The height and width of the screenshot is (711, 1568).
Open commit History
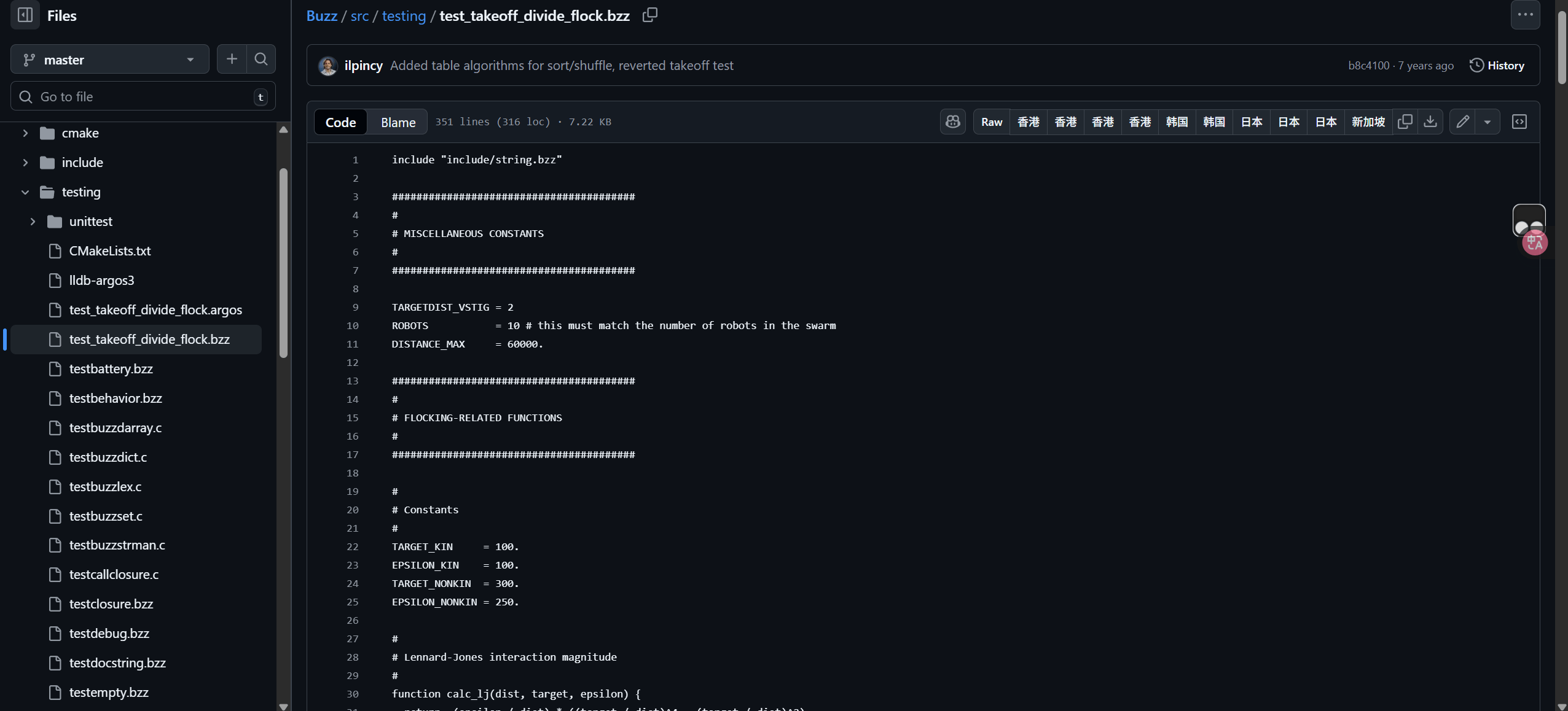coord(1497,66)
